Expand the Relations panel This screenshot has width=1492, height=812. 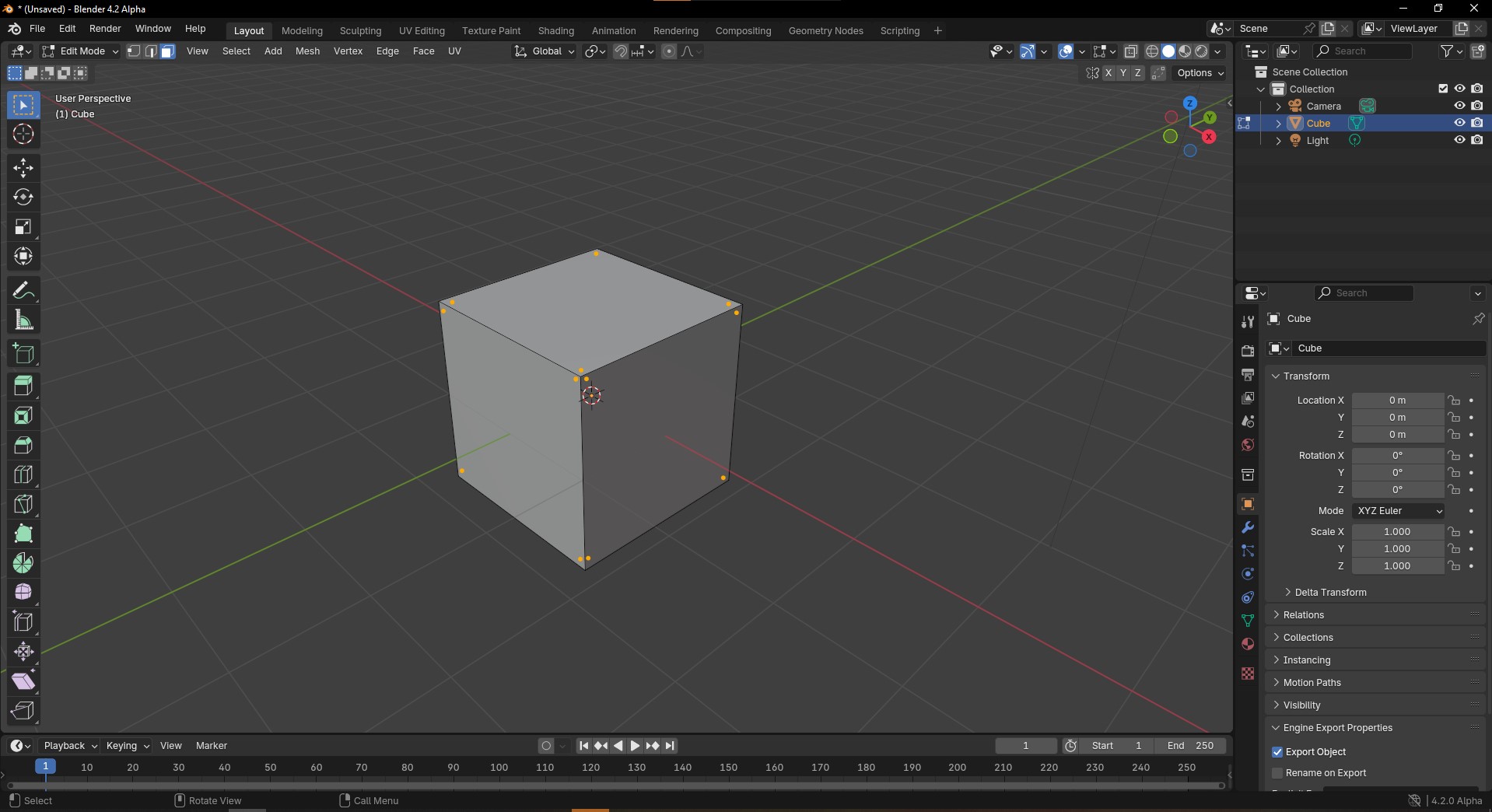(x=1303, y=615)
